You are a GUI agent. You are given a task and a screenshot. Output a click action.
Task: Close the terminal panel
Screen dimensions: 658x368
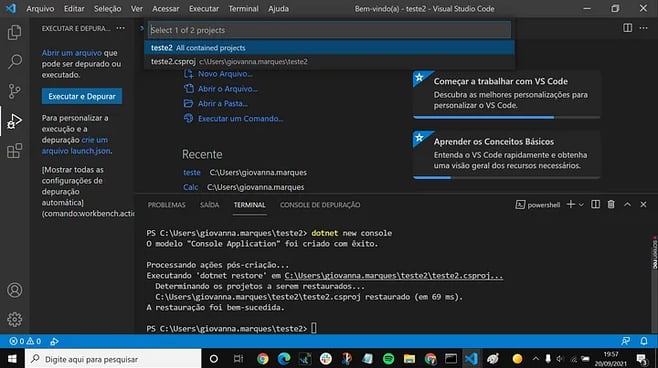(x=643, y=204)
